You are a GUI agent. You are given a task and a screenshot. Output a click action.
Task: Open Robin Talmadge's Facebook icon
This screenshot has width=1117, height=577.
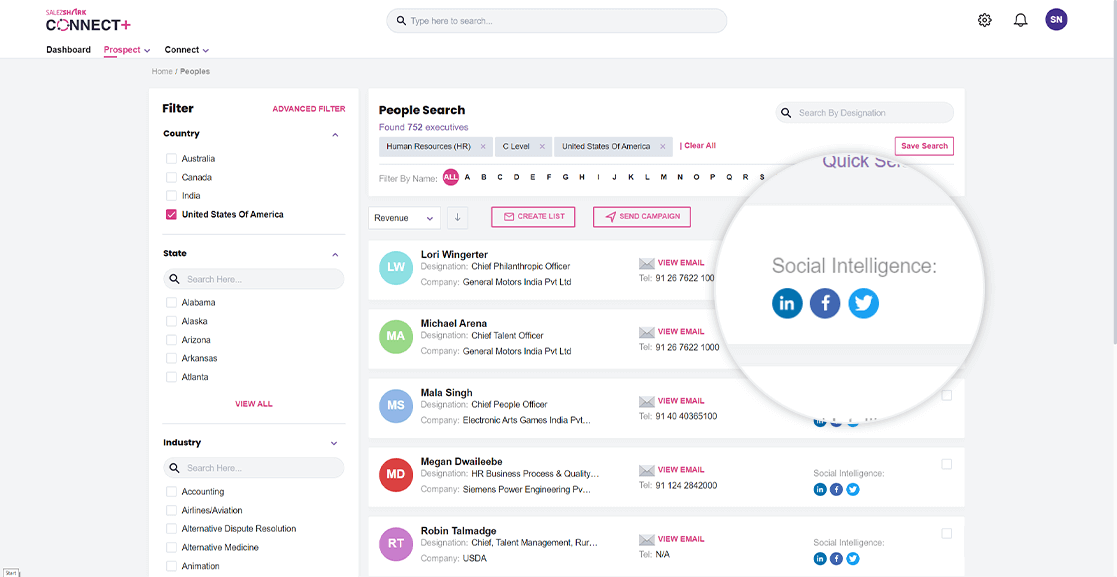click(836, 558)
